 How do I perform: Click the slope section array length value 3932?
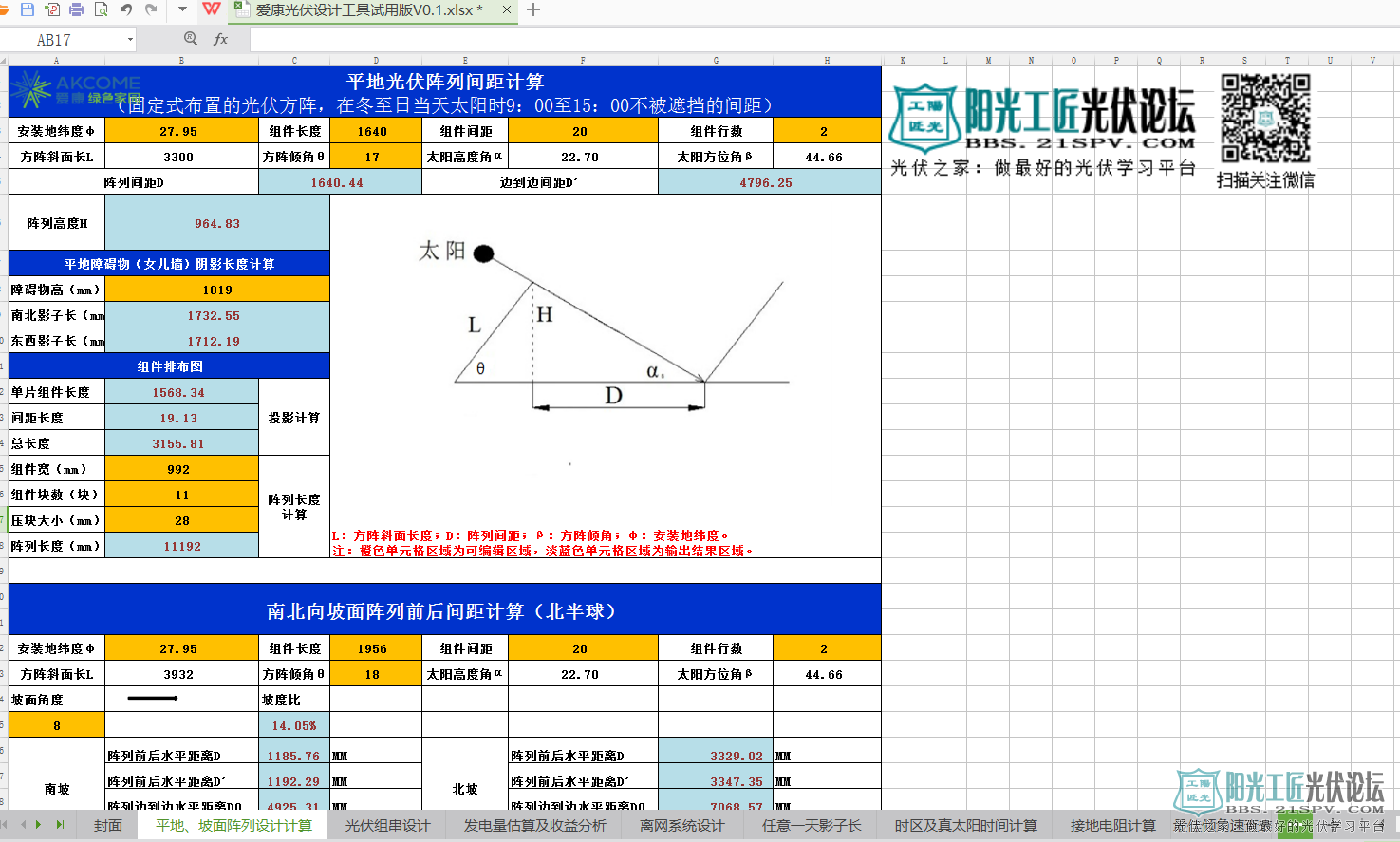coord(181,674)
